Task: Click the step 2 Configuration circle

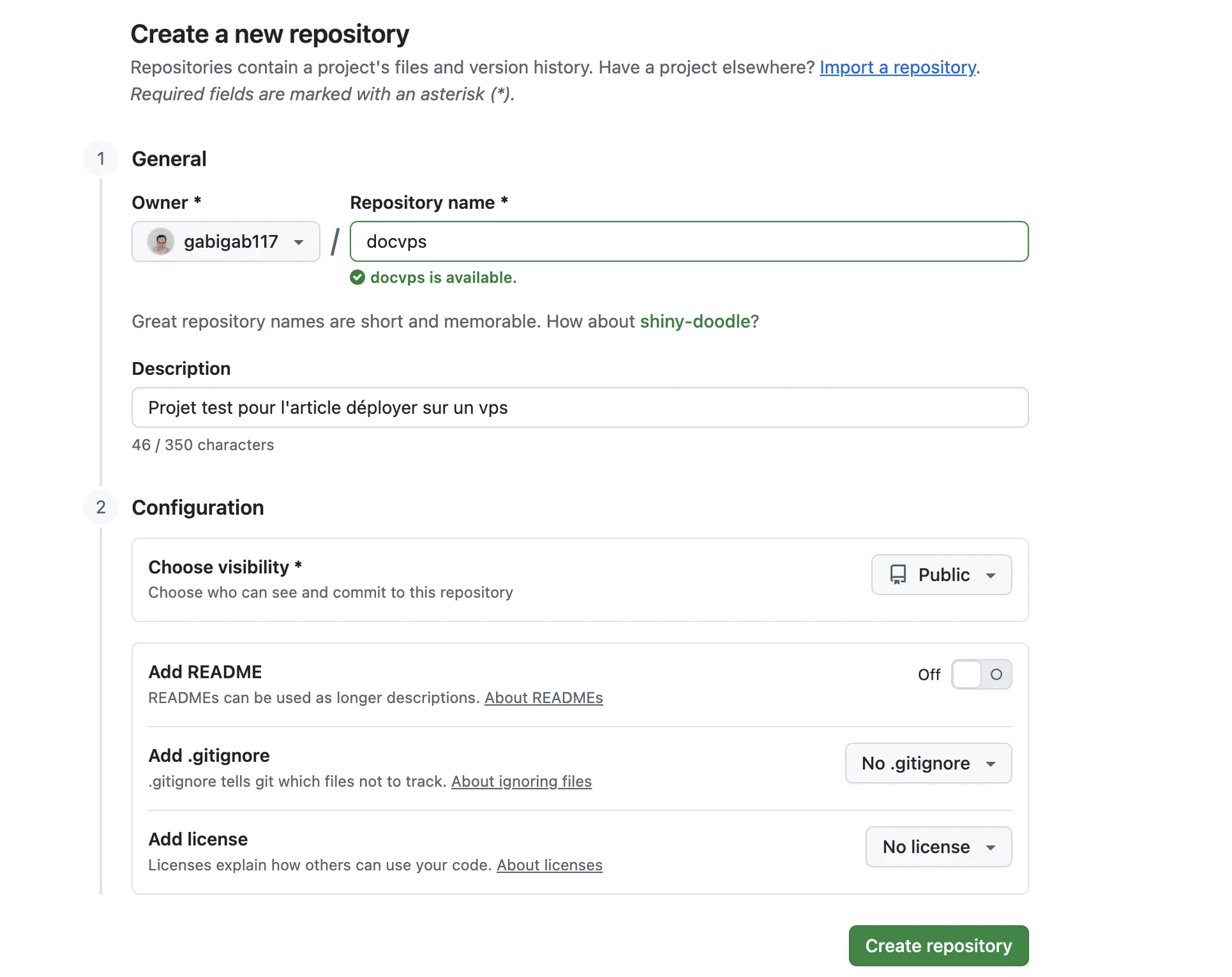Action: 101,507
